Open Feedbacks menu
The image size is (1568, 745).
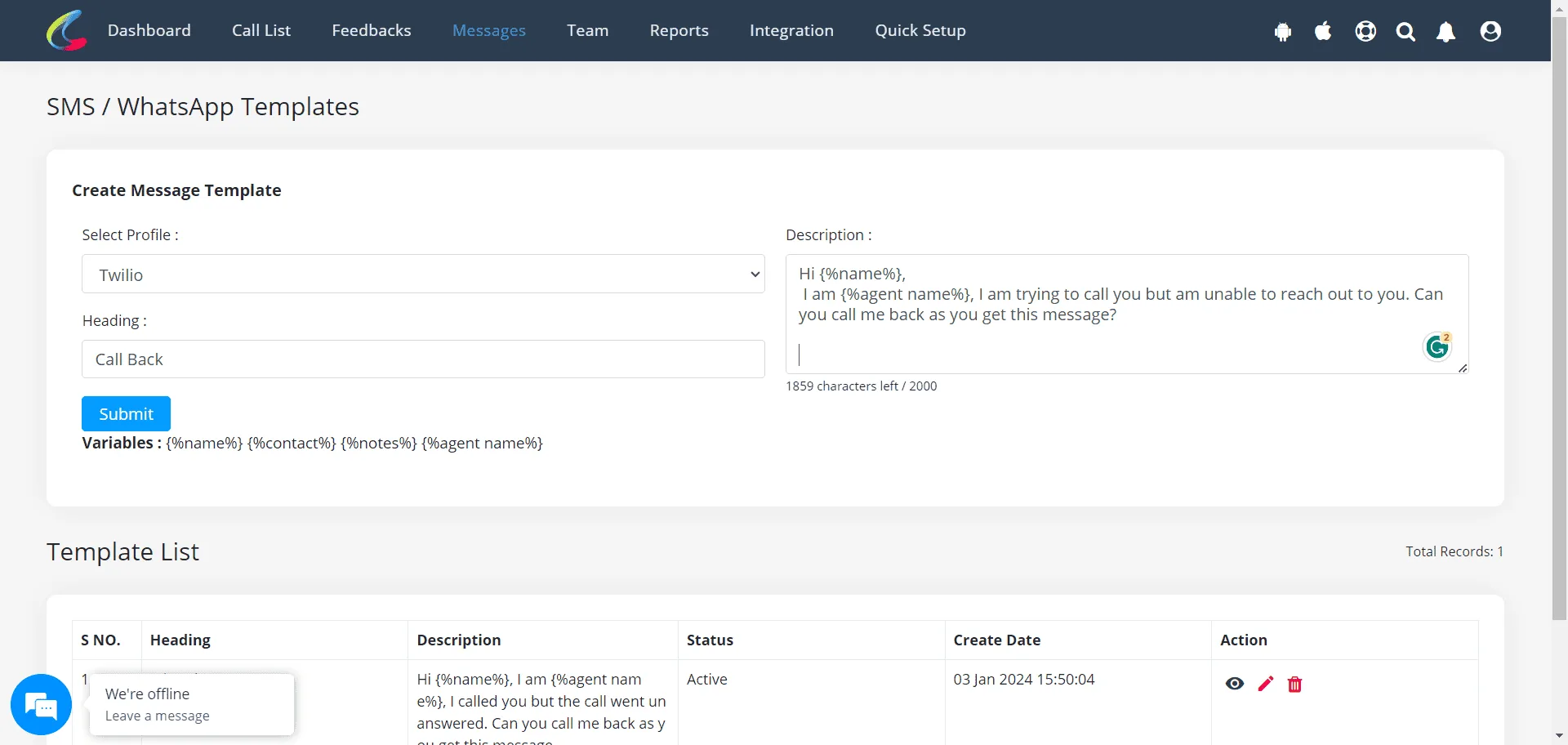(372, 30)
